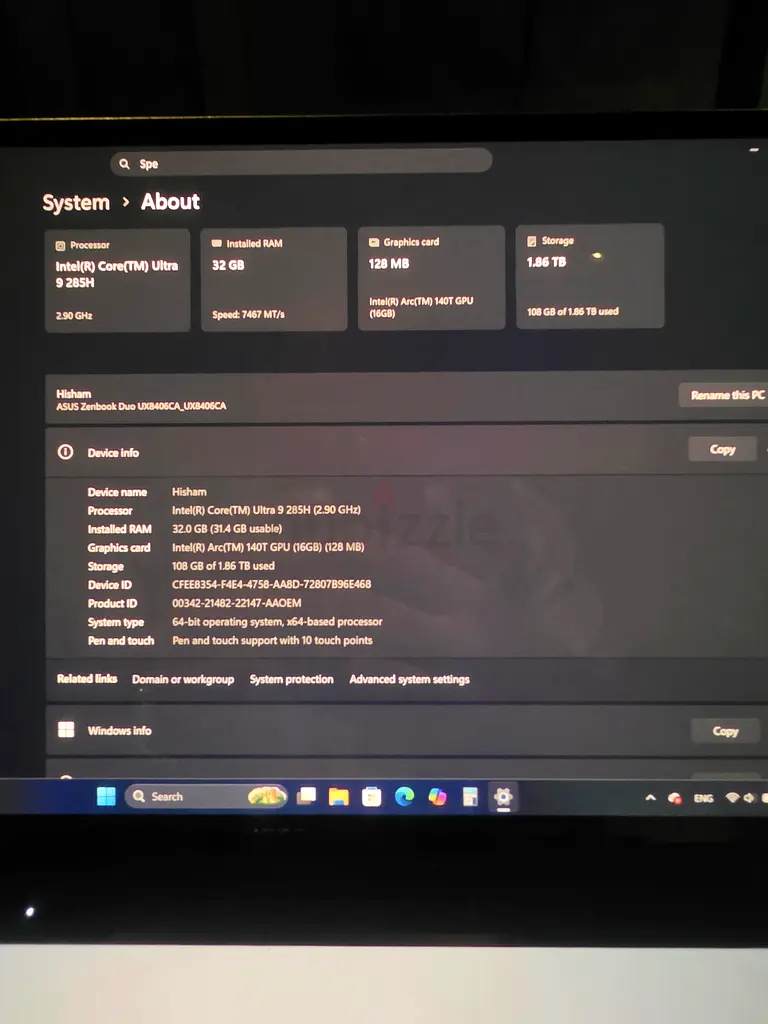Viewport: 768px width, 1024px height.
Task: Expand the Windows info section
Action: [405, 730]
